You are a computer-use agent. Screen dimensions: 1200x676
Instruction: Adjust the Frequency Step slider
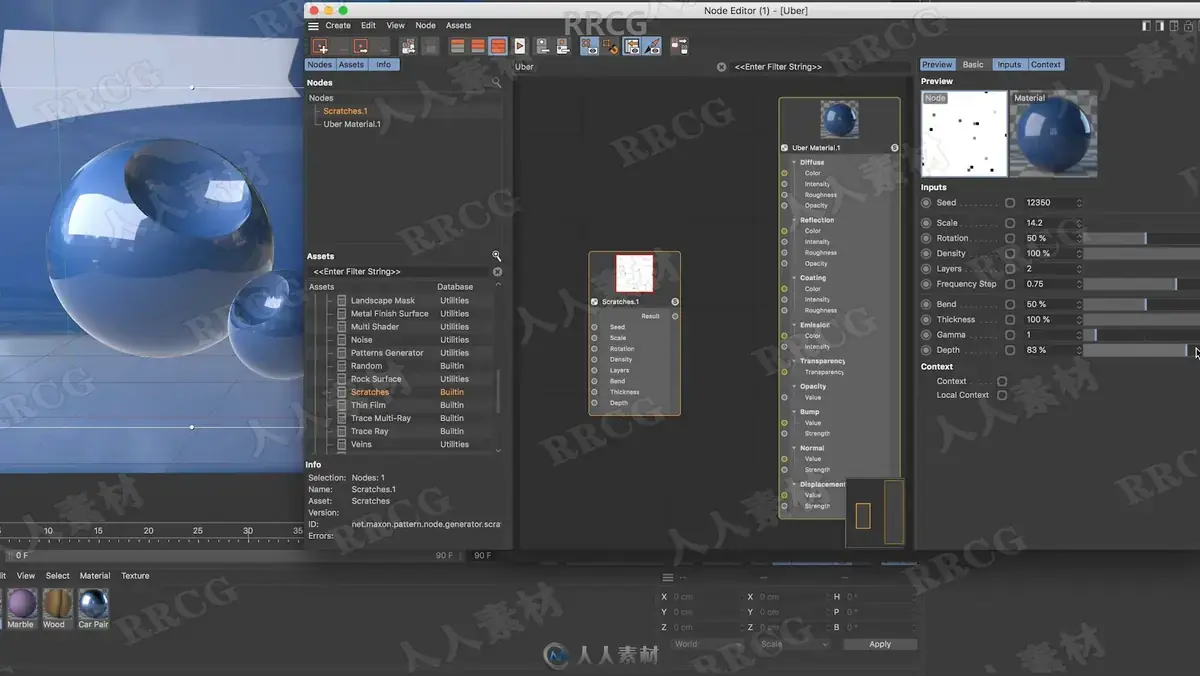pyautogui.click(x=1142, y=284)
